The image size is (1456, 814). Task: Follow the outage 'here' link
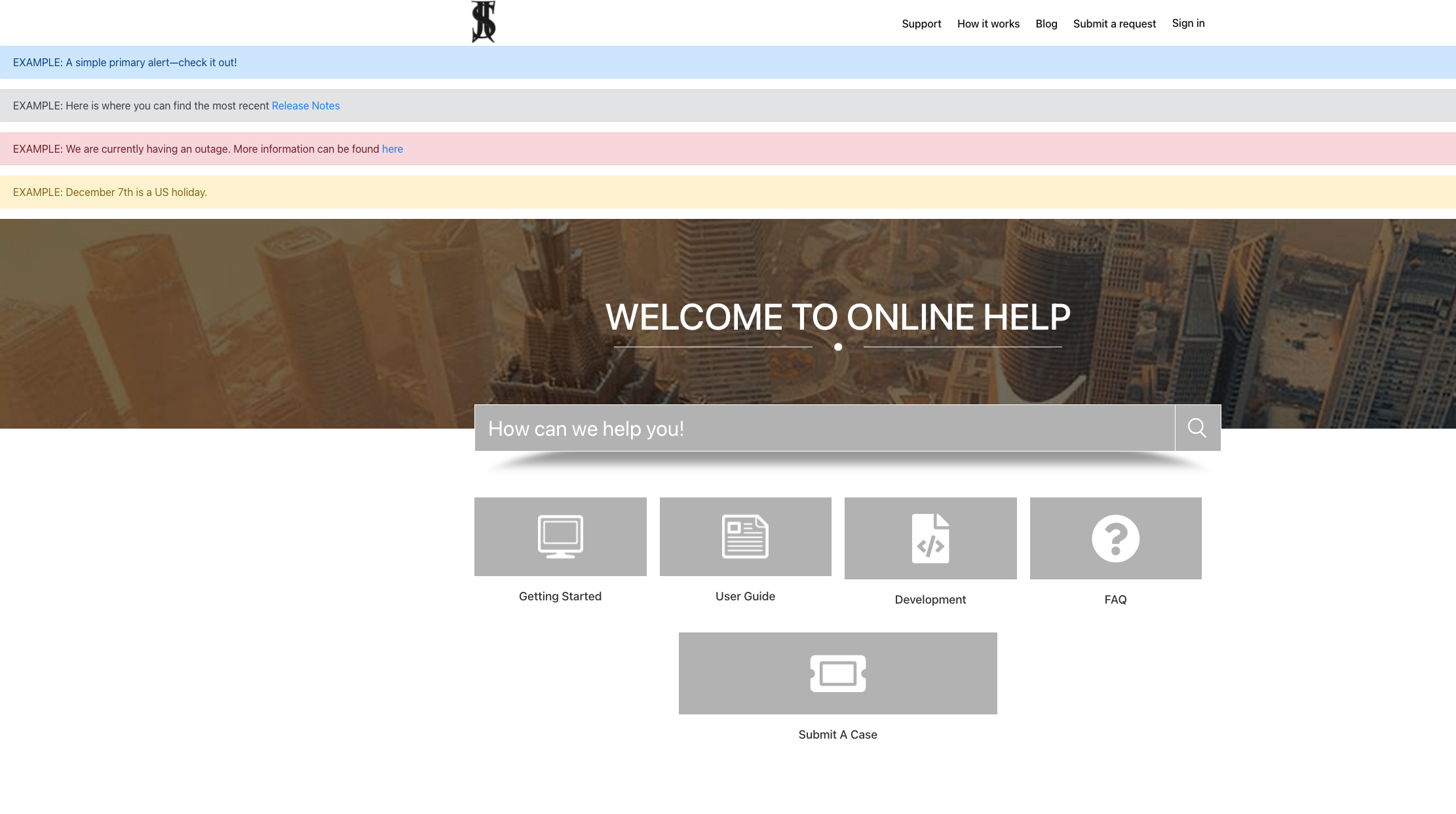coord(393,149)
